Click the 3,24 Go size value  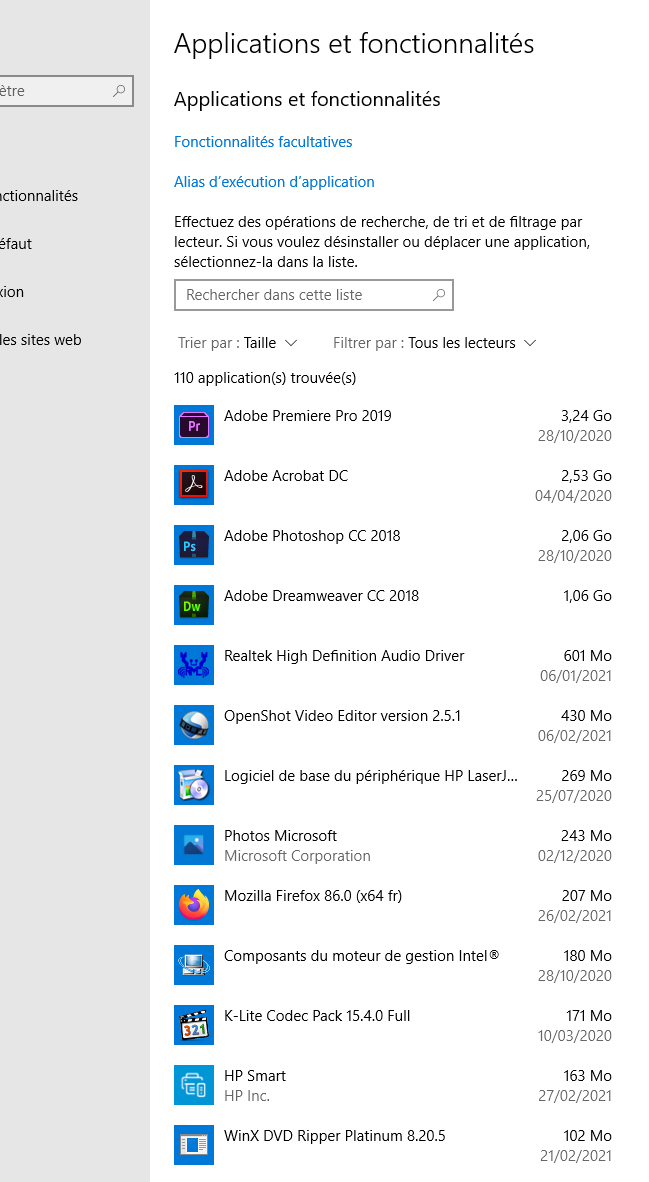point(586,415)
